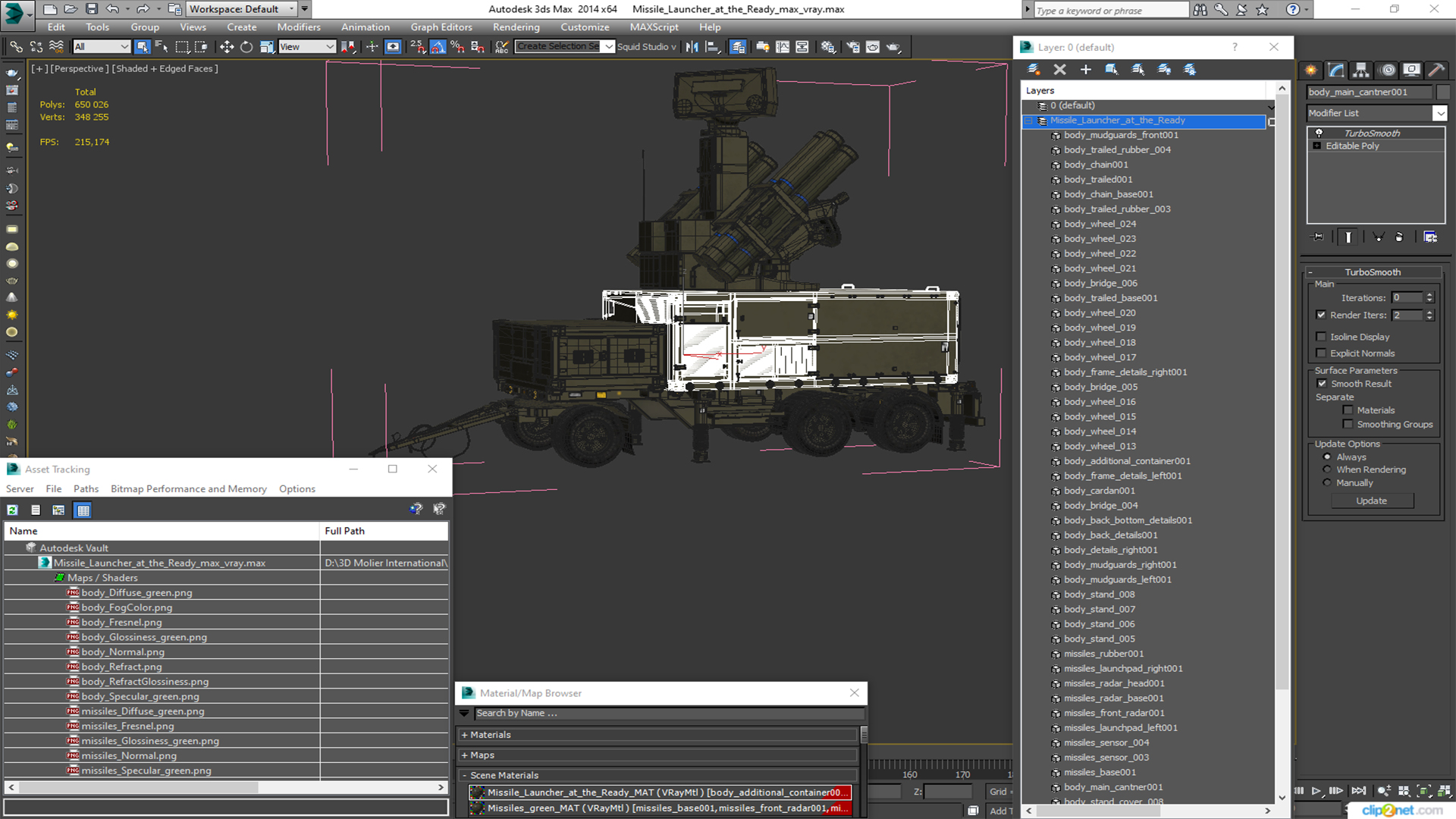Screen dimensions: 1456x819
Task: Open the Create command panel tab
Action: point(1311,70)
